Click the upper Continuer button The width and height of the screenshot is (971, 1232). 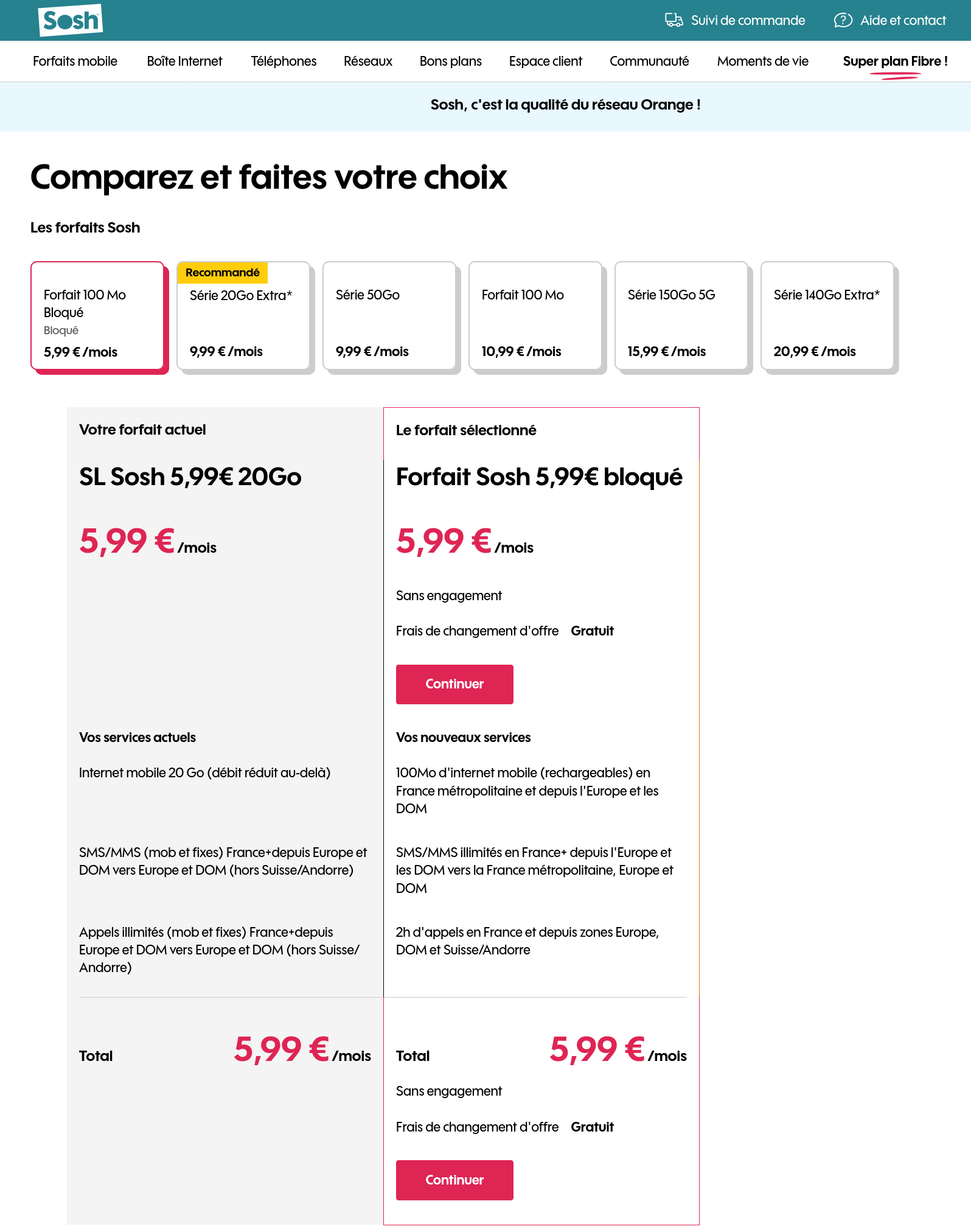(454, 684)
